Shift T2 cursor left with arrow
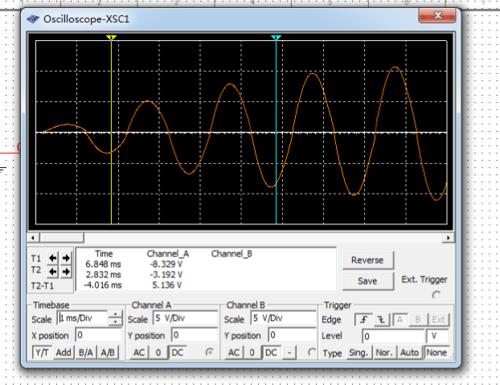The image size is (500, 385). click(x=53, y=272)
